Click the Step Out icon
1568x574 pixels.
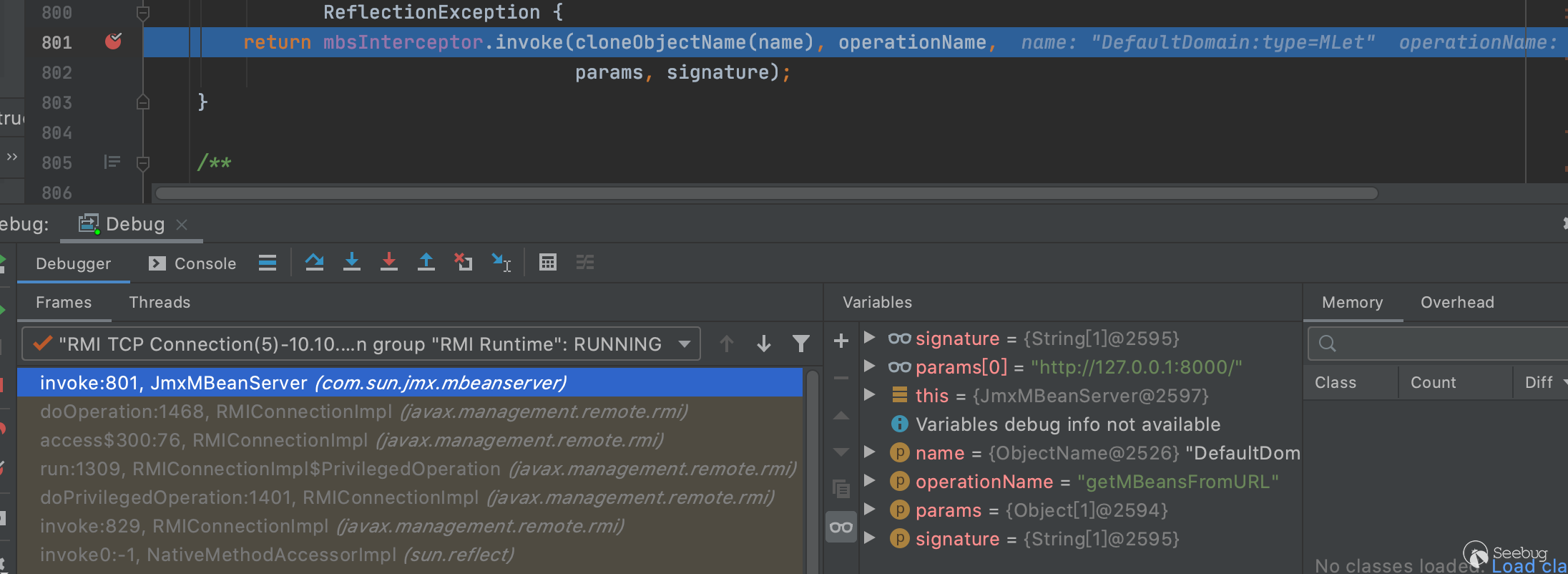426,263
